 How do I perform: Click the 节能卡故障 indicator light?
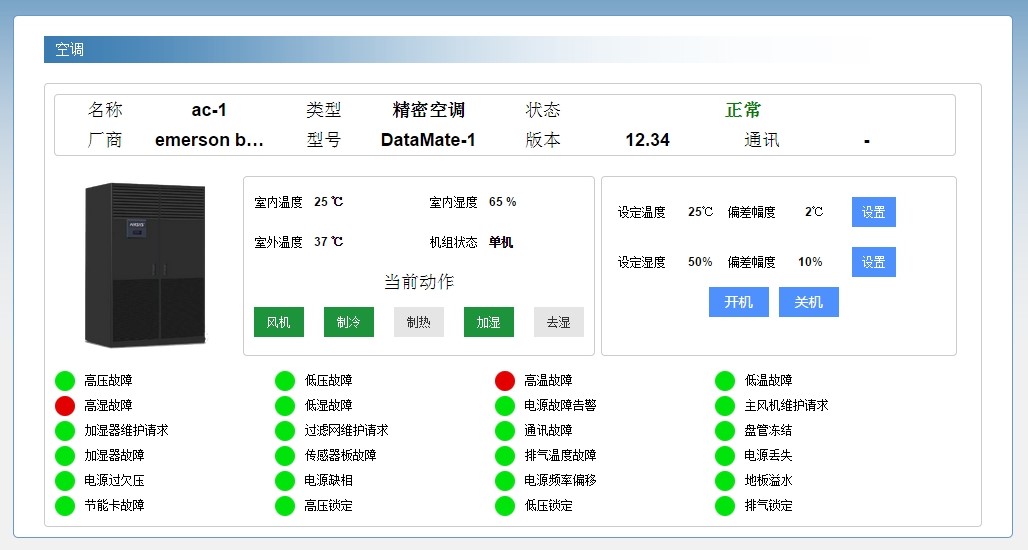(x=65, y=505)
